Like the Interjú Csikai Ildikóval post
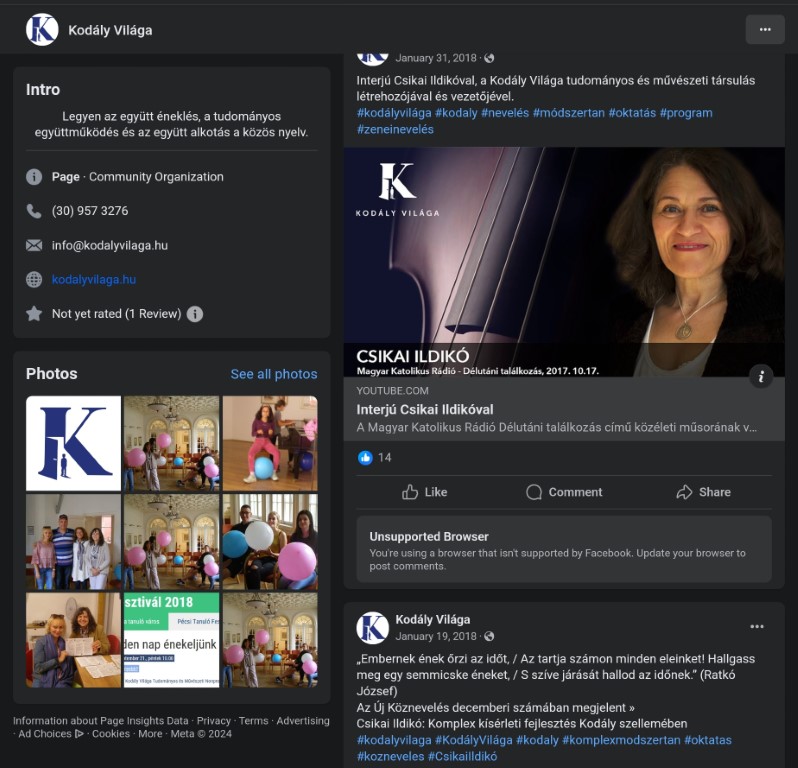798x768 pixels. pyautogui.click(x=424, y=492)
